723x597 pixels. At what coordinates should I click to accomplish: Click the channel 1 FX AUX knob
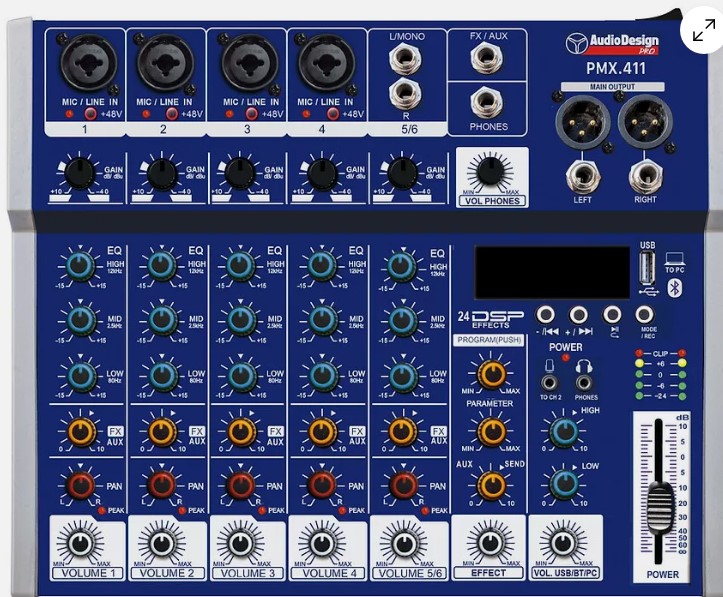click(82, 432)
